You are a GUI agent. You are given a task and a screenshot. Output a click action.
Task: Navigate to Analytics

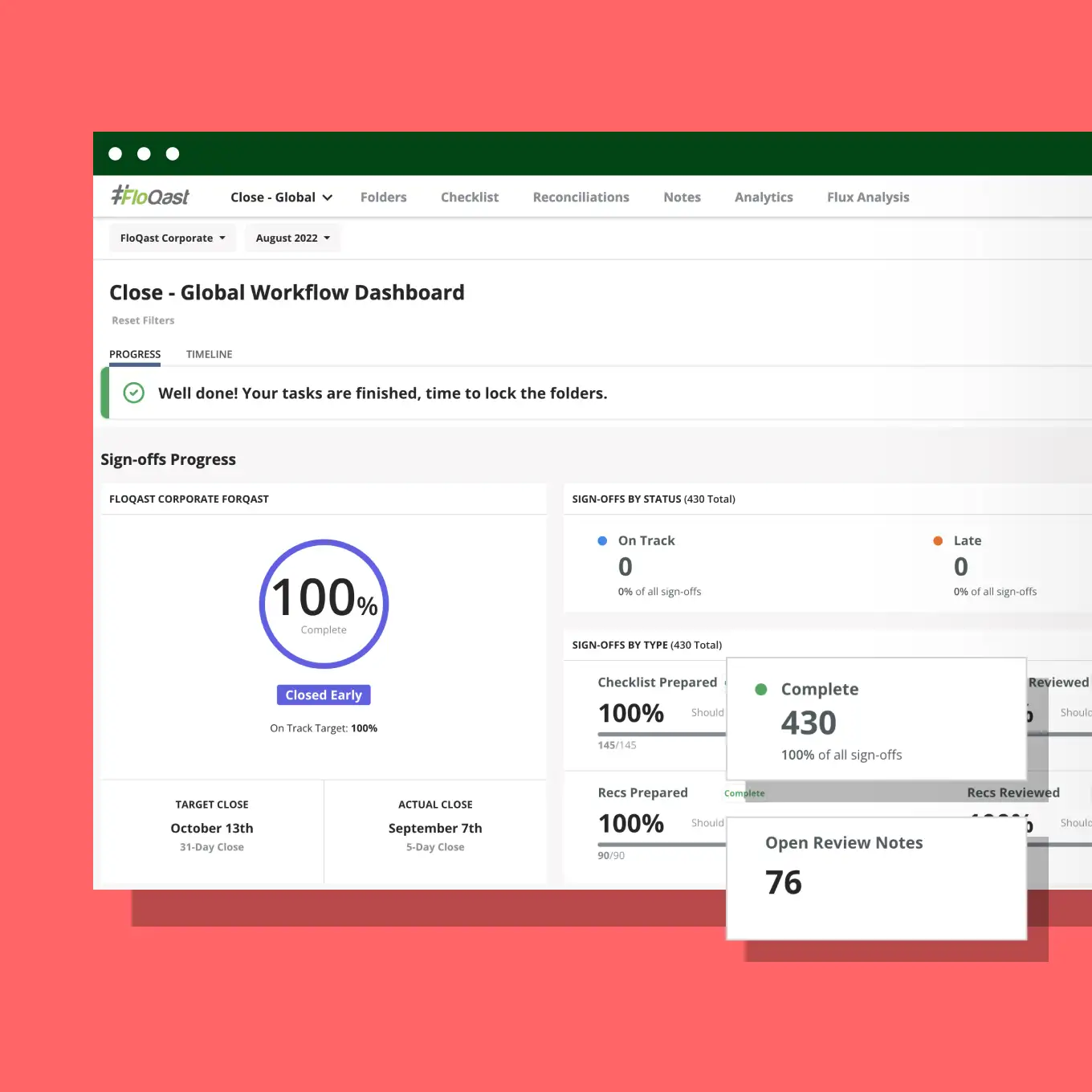[x=764, y=198]
